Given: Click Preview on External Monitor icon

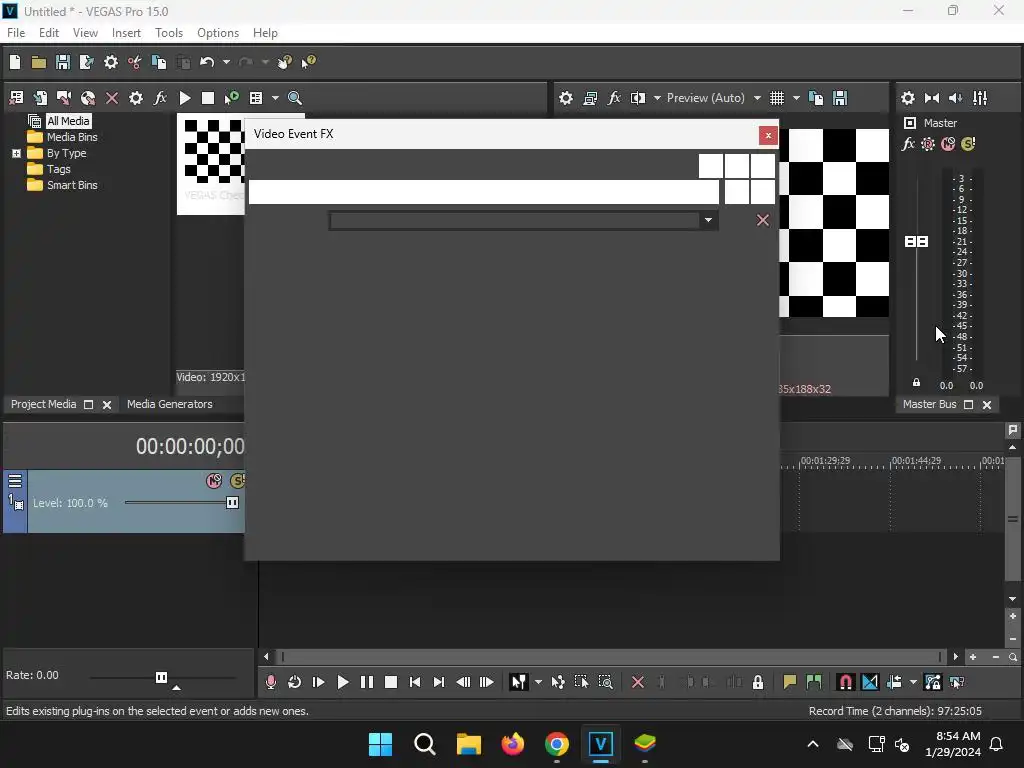Looking at the screenshot, I should pos(590,98).
